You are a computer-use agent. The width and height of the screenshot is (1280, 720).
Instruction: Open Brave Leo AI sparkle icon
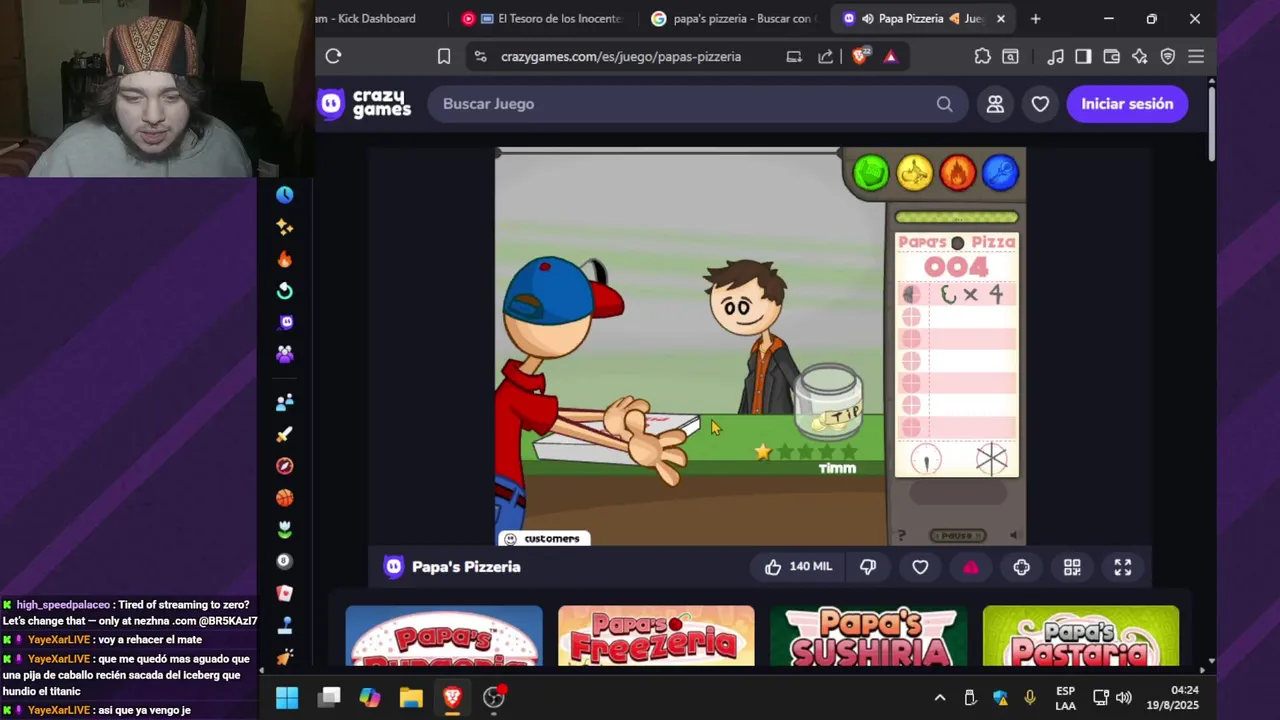(1139, 57)
